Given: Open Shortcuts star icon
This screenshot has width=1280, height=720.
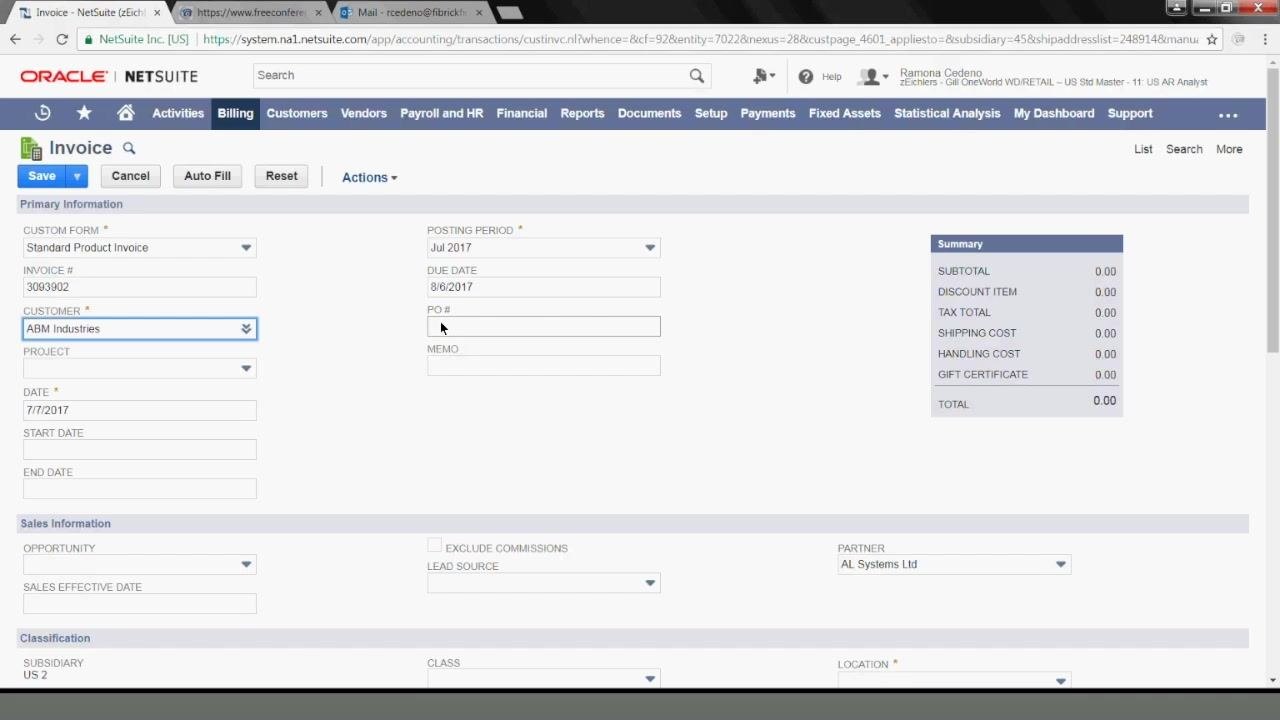Looking at the screenshot, I should click(84, 113).
